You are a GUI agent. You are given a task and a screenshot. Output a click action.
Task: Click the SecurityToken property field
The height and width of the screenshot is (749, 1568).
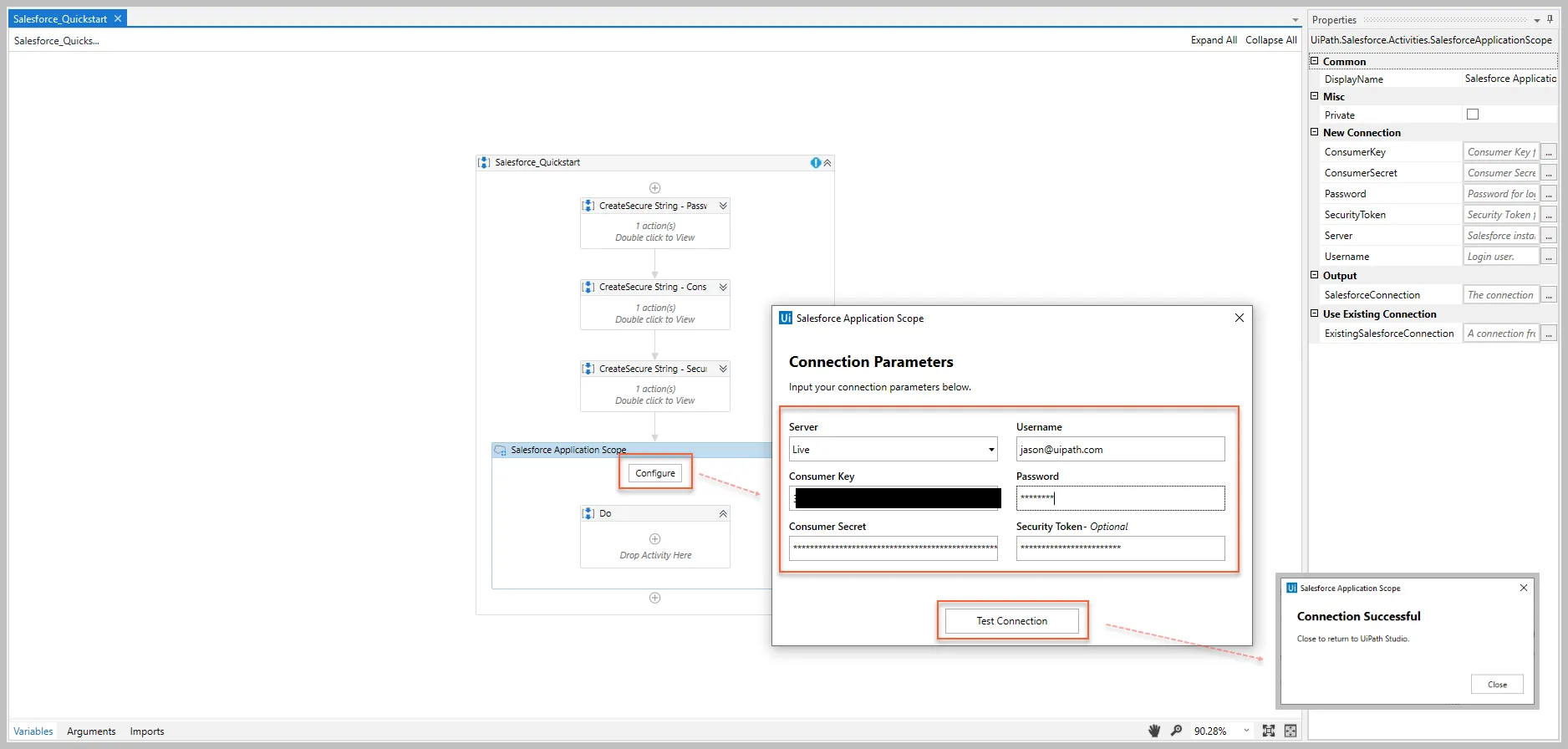[1501, 215]
